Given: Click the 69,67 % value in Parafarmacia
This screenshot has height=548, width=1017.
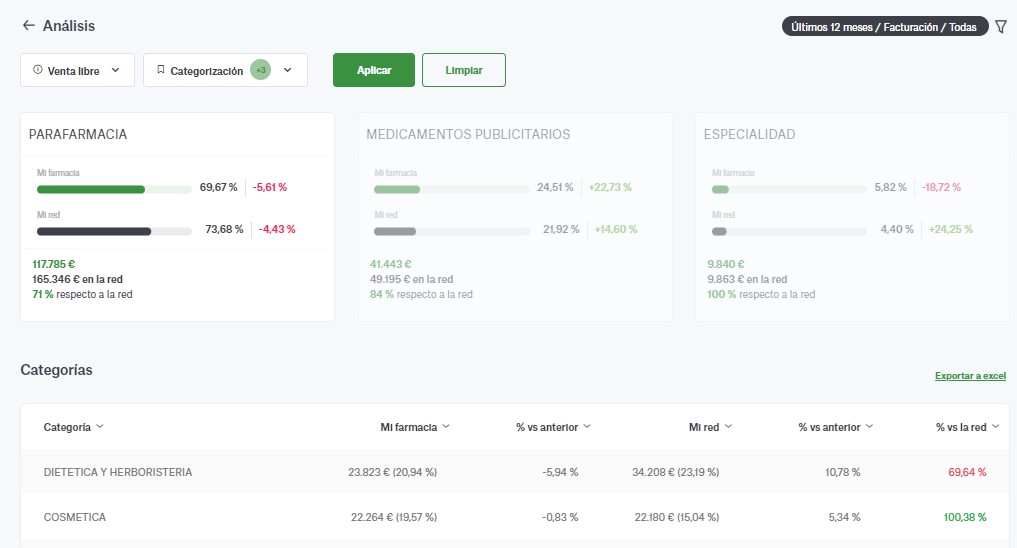Looking at the screenshot, I should pyautogui.click(x=218, y=187).
